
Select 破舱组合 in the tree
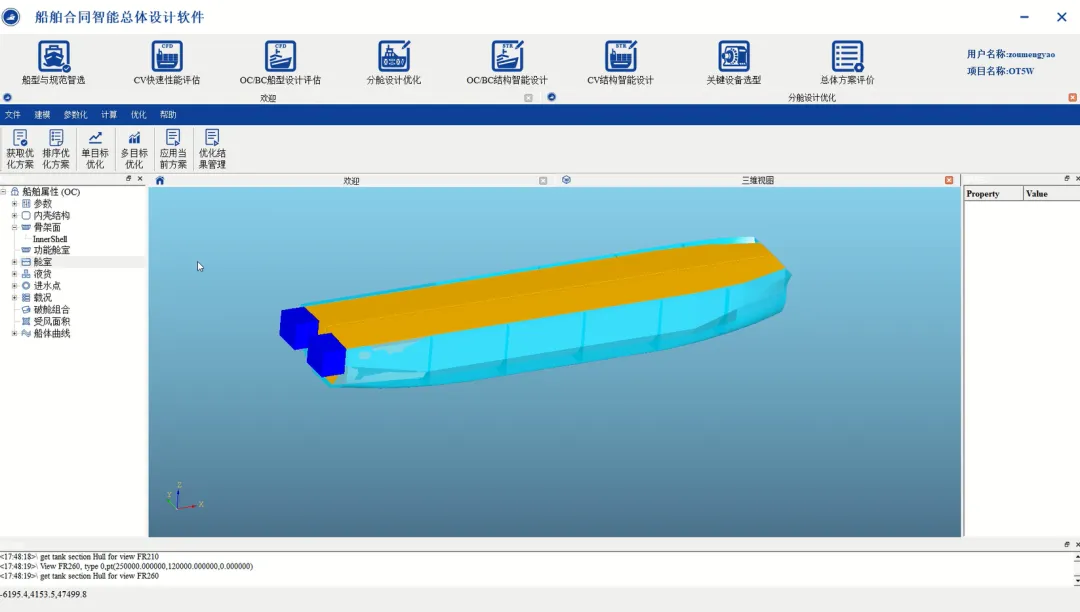51,310
